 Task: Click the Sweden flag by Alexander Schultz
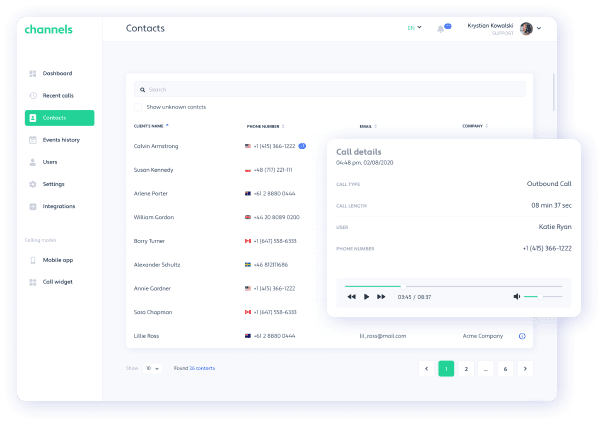coord(248,265)
